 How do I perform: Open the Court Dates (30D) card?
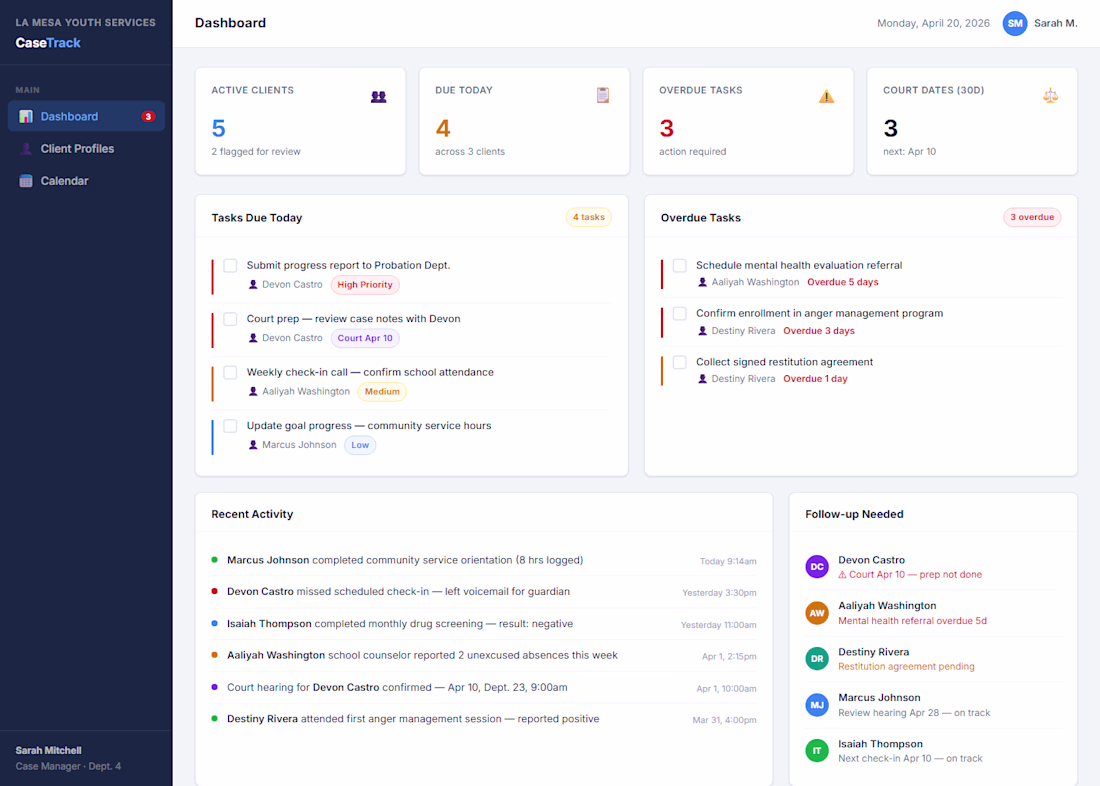click(972, 121)
